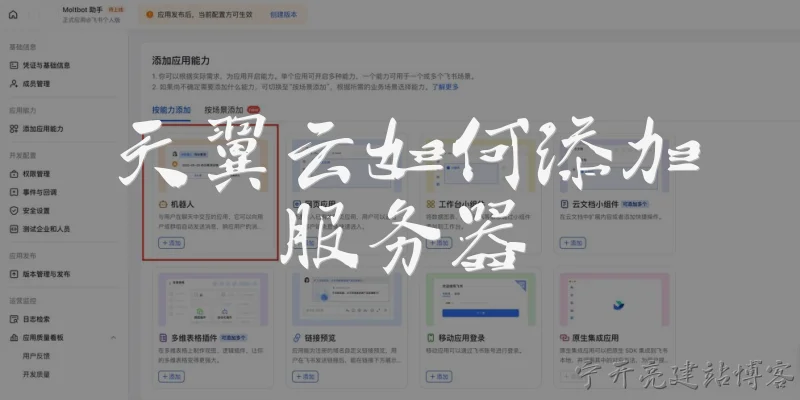Click the 移动应用登录 phone icon
800x400 pixels.
pos(431,338)
